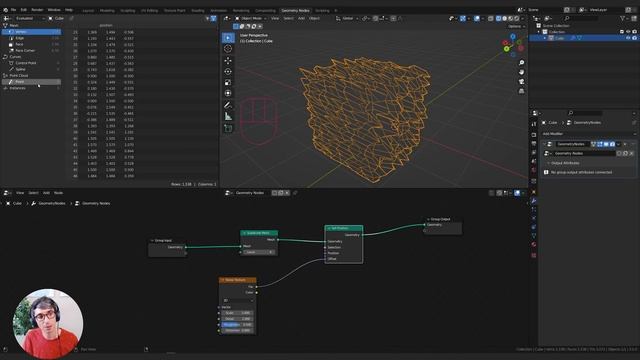Toggle rendered viewport shading
Viewport: 640px width, 360px height.
tap(517, 18)
